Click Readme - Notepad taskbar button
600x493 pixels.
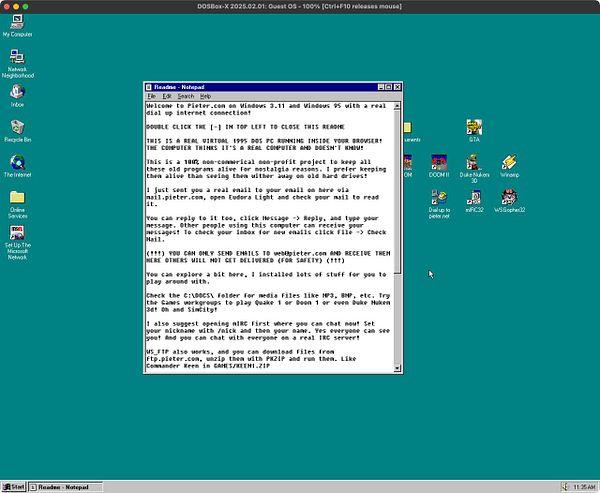point(65,487)
